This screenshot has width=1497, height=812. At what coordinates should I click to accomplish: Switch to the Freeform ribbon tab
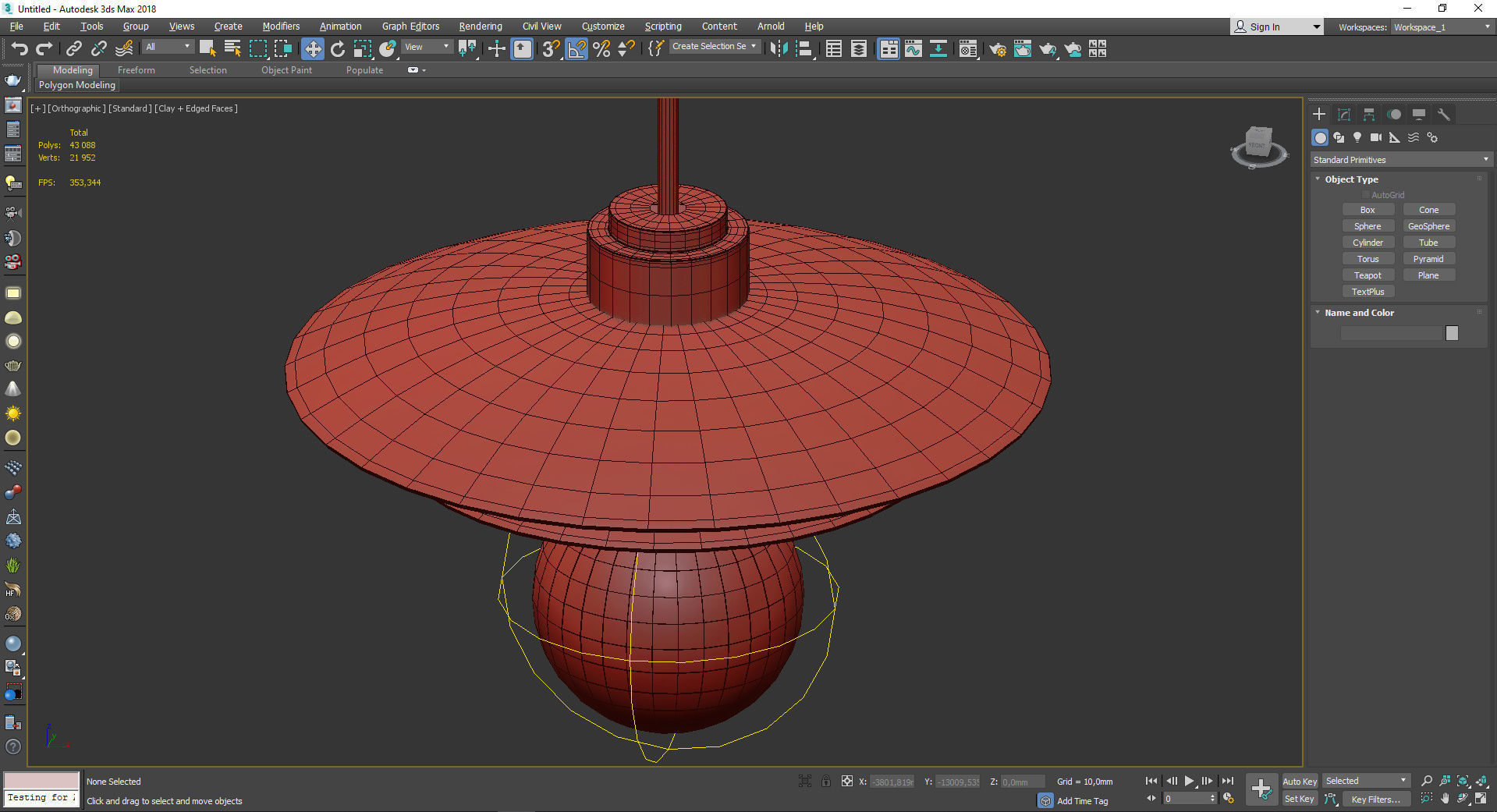pos(137,70)
